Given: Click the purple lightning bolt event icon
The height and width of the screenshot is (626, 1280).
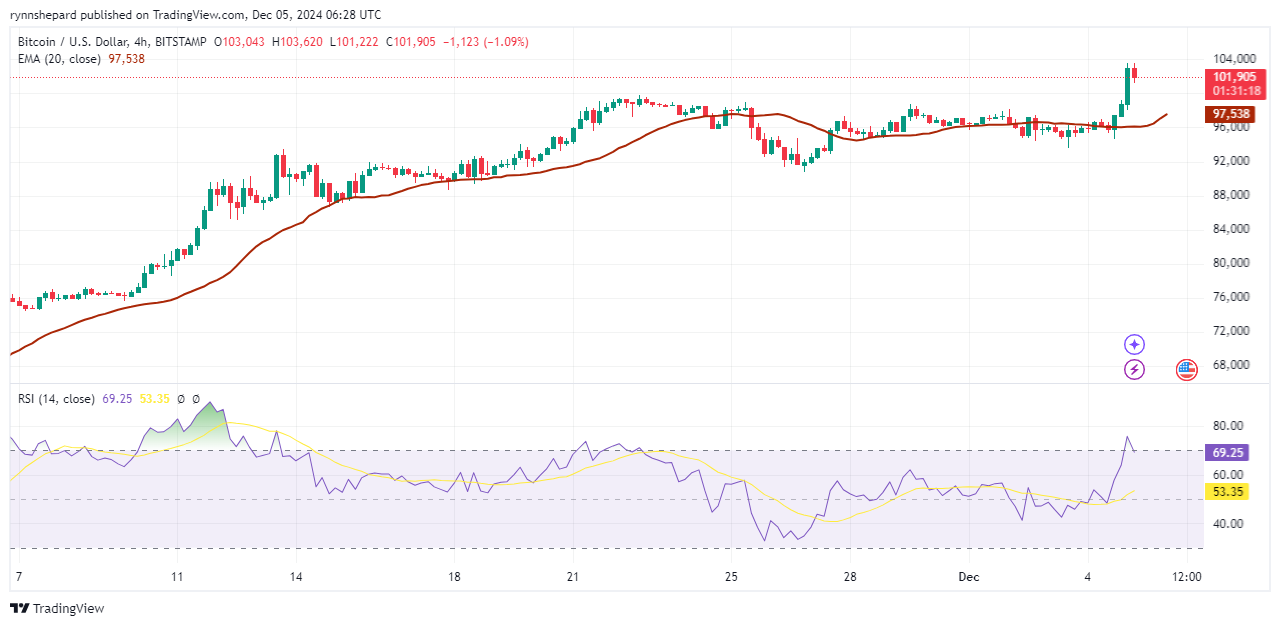Looking at the screenshot, I should coord(1134,369).
